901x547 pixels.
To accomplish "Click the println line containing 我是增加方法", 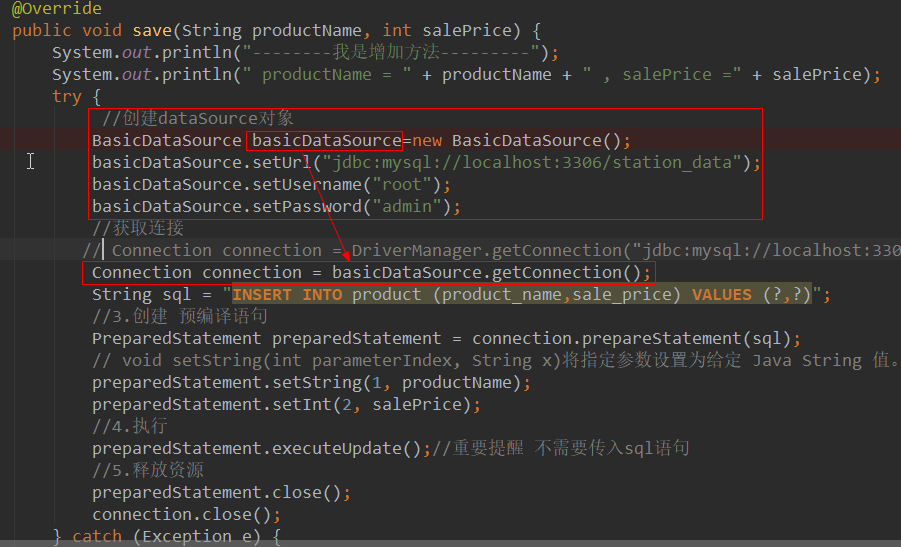I will [305, 52].
